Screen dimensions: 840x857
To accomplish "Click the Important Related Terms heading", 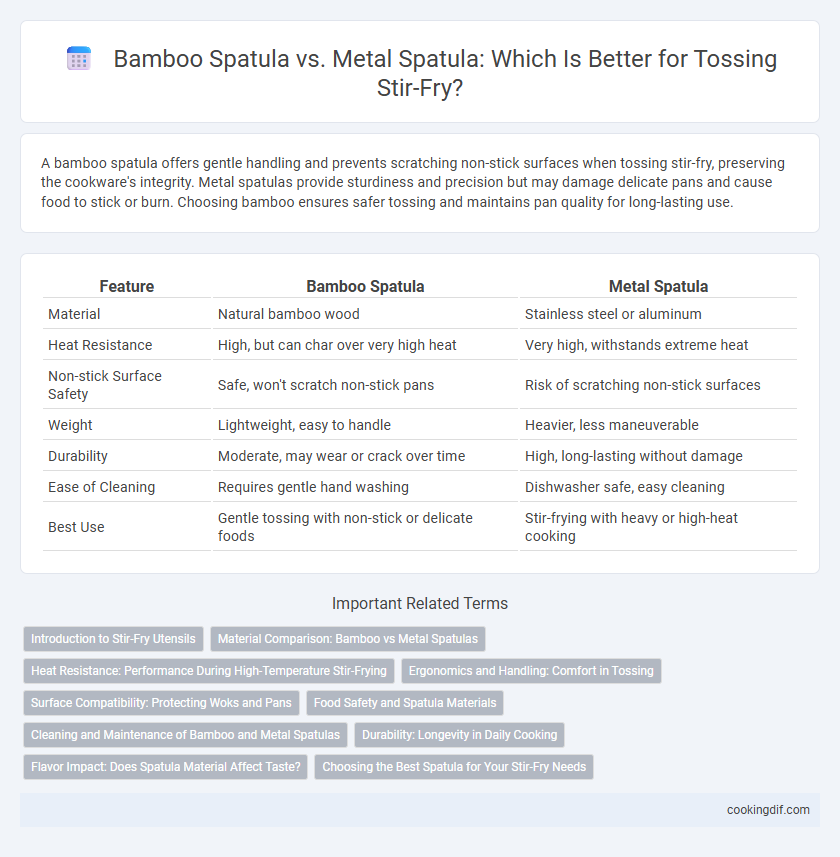I will [420, 603].
